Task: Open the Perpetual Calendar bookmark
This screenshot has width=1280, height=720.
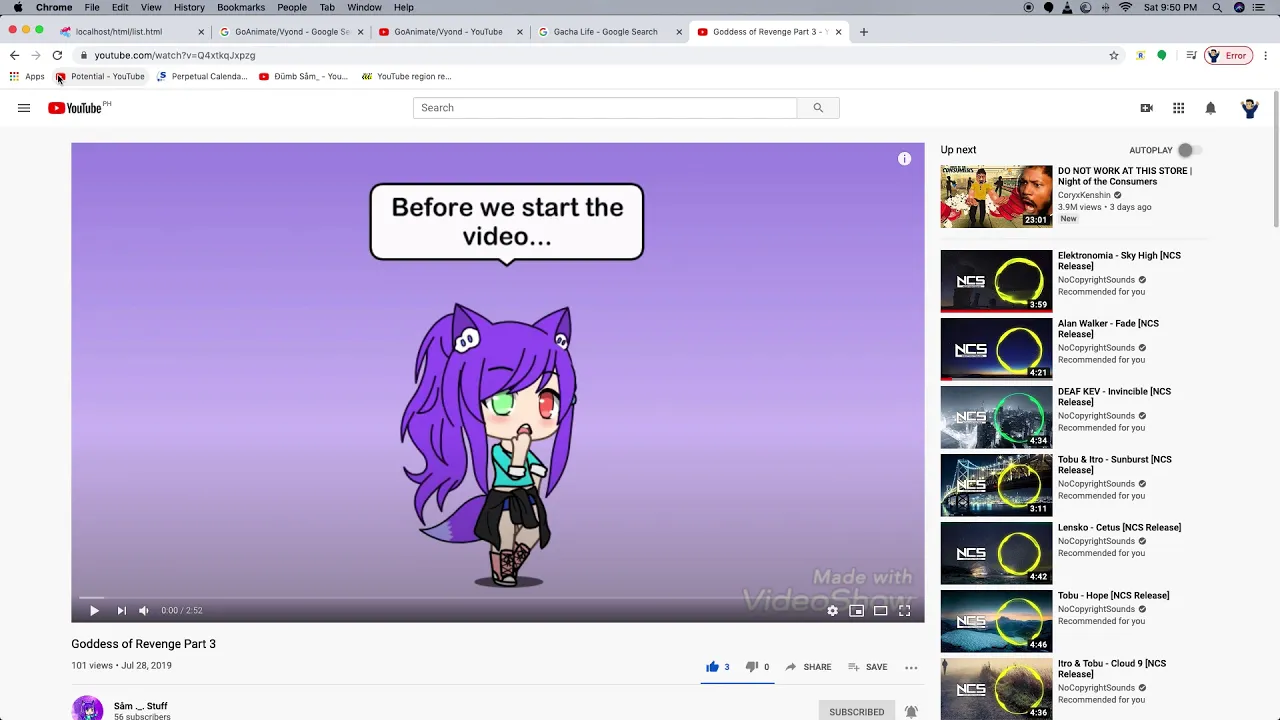Action: [202, 76]
